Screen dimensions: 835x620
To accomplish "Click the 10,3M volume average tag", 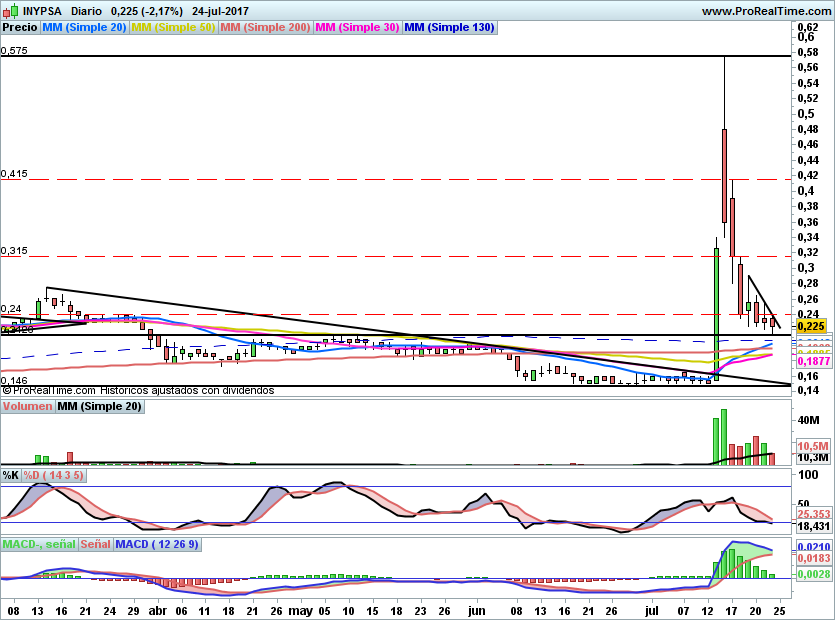I will click(813, 458).
